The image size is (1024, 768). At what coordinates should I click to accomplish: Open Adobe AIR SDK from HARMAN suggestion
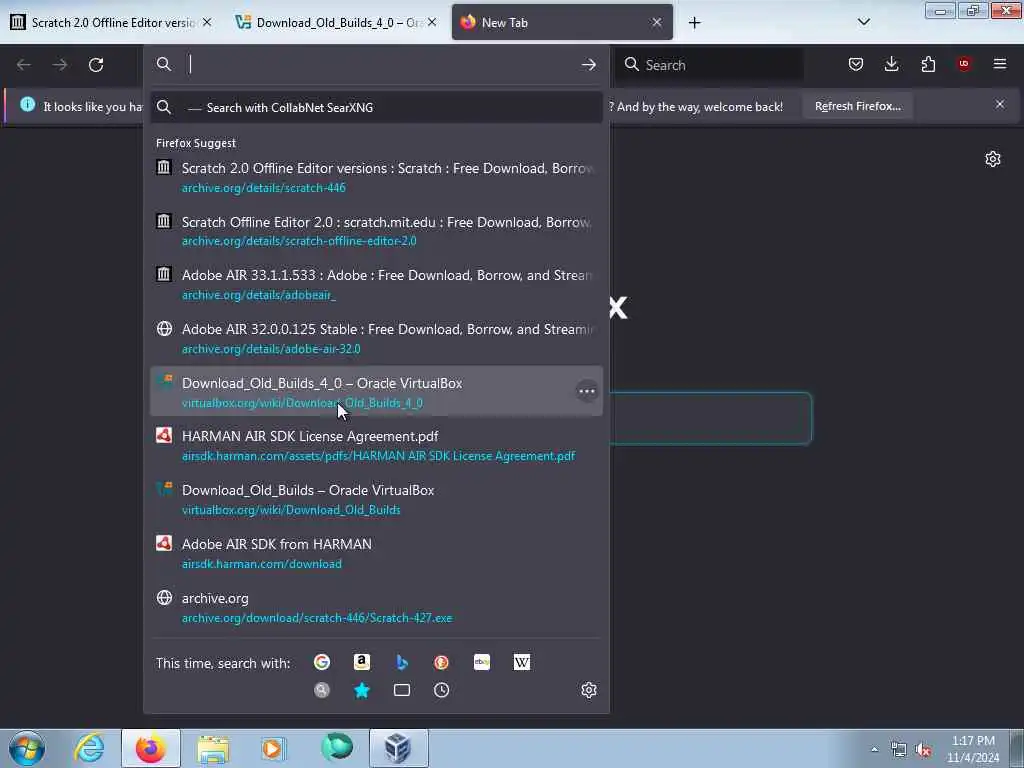click(x=376, y=552)
